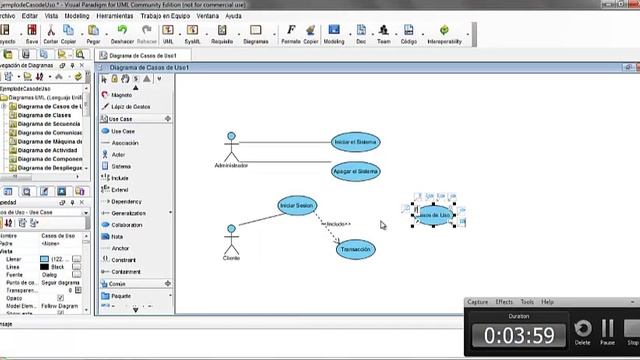Viewport: 640px width, 360px height.
Task: Select Diagrama de Secuencia in tree
Action: 49,124
